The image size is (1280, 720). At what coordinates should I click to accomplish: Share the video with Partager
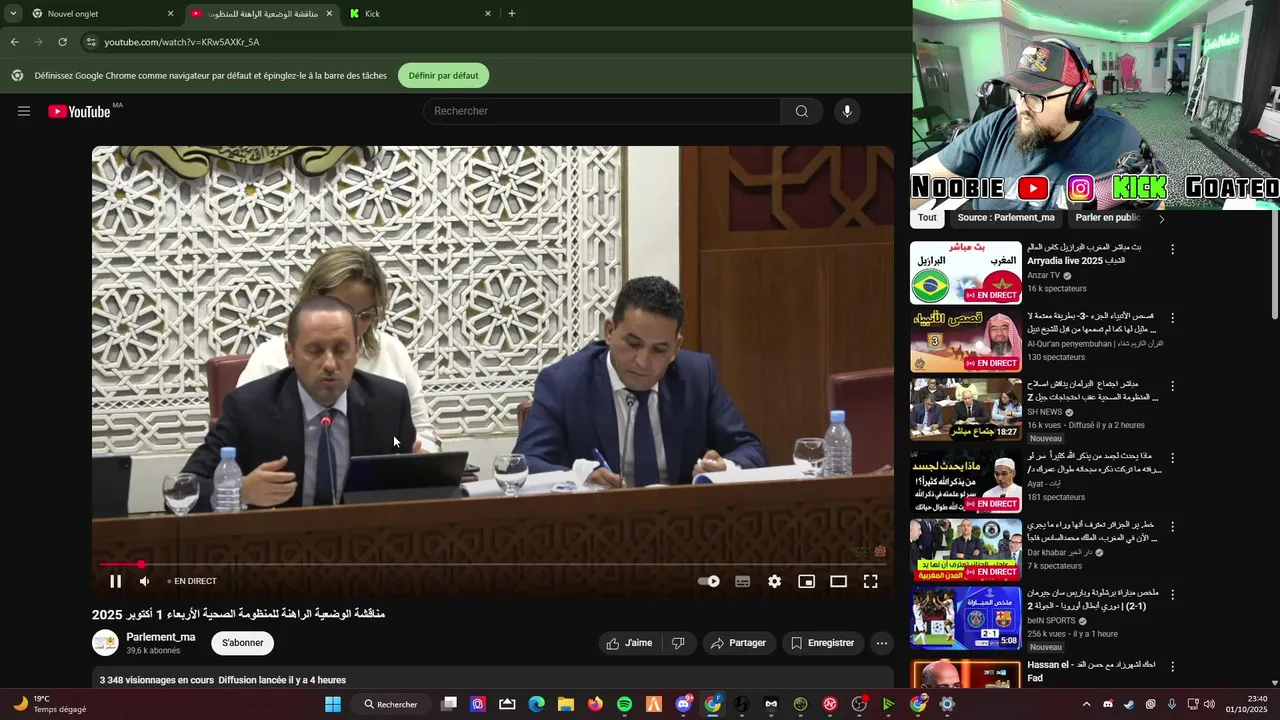point(738,643)
